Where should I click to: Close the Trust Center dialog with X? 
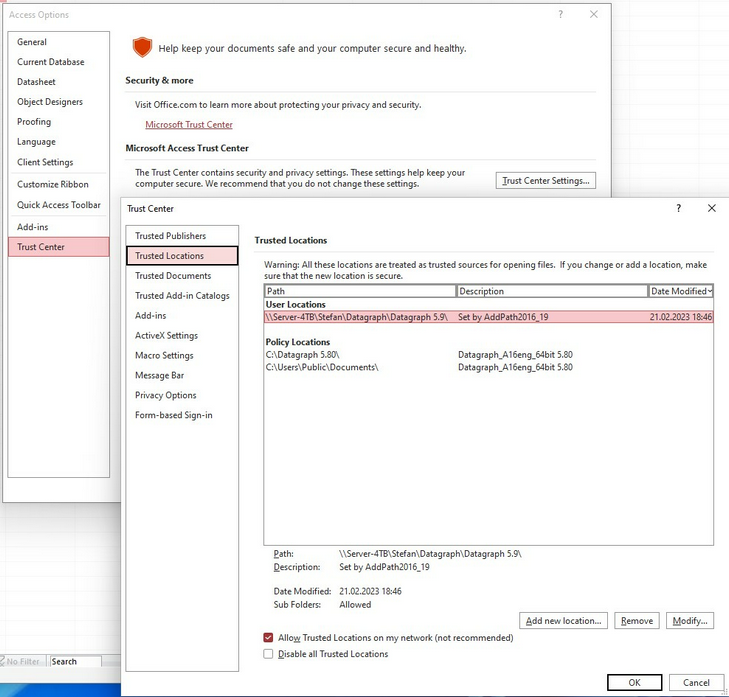[x=711, y=208]
